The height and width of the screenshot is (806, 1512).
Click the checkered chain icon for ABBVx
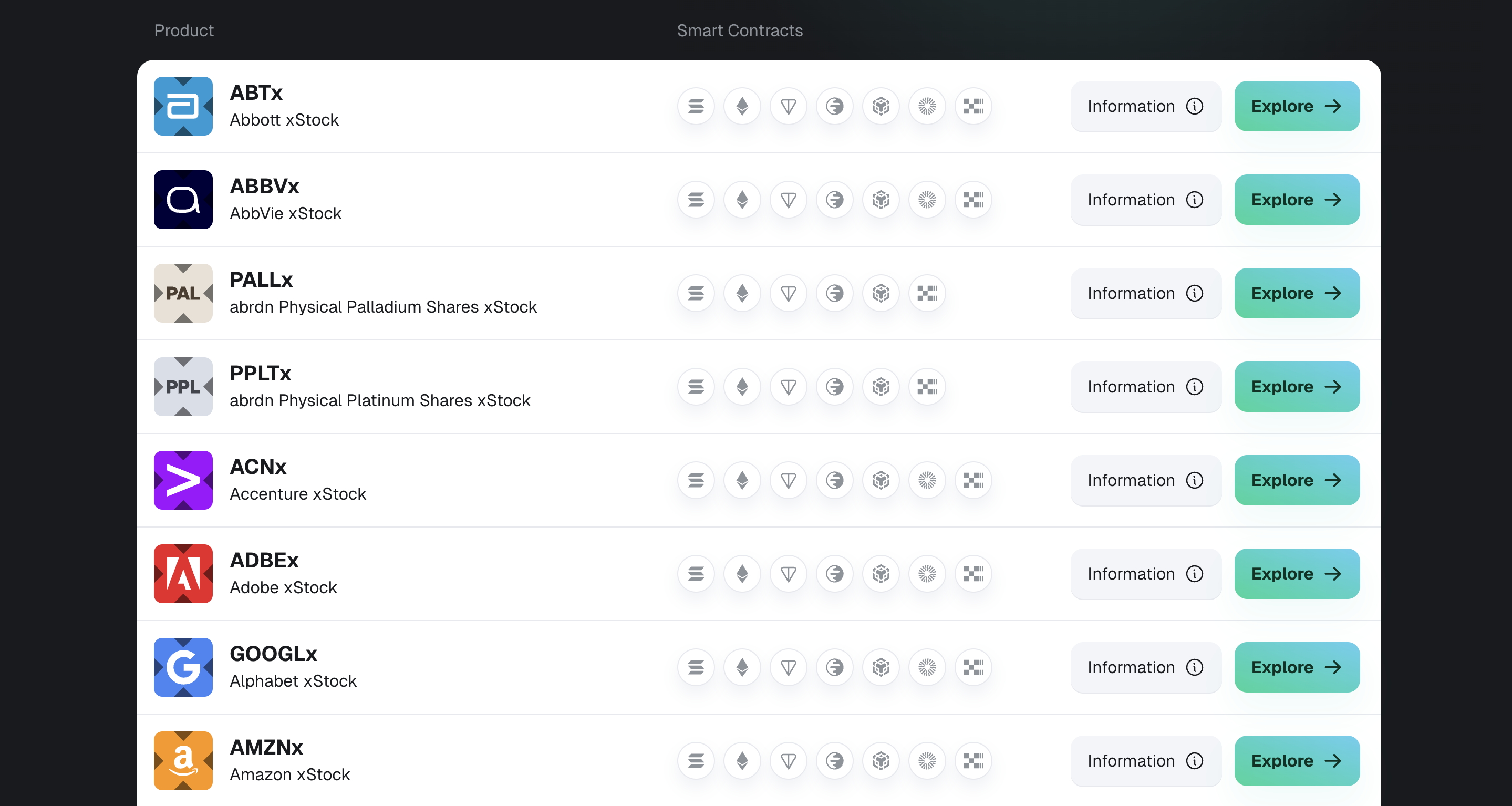pos(973,200)
